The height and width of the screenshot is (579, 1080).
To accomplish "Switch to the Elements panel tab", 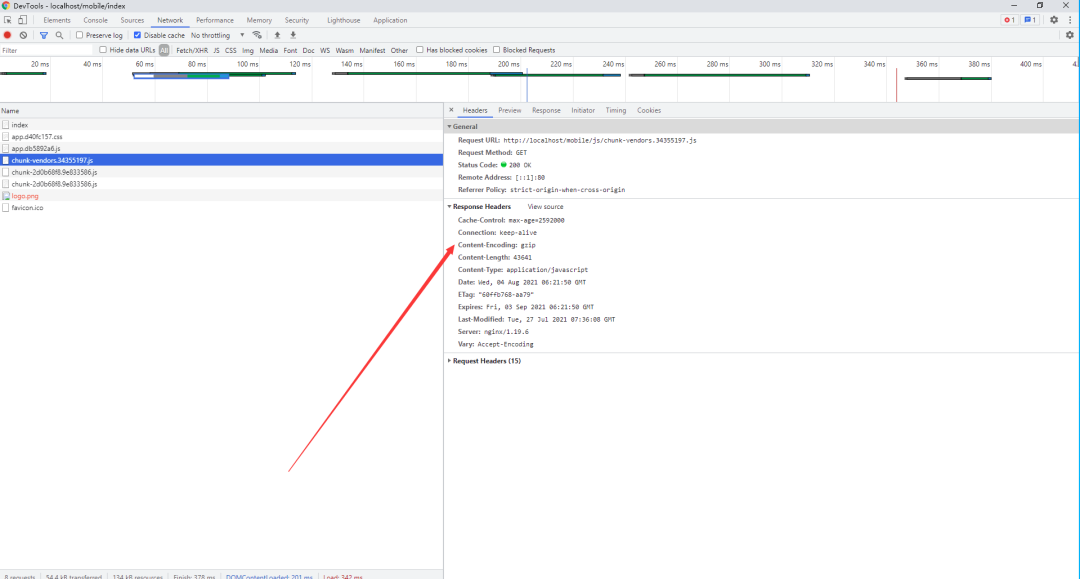I will point(57,20).
